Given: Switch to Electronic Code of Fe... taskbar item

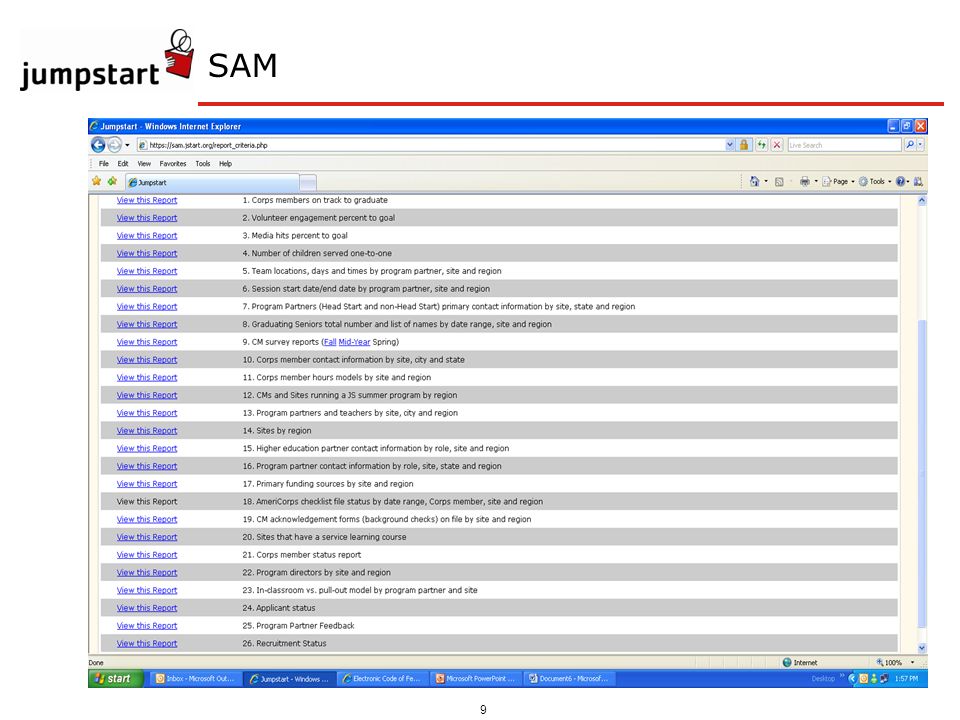Looking at the screenshot, I should tap(382, 679).
